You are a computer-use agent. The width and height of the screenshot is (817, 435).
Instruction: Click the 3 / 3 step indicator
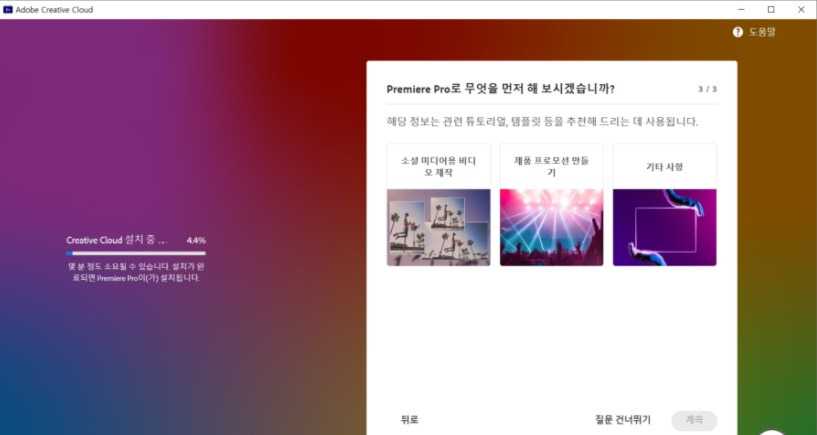707,89
